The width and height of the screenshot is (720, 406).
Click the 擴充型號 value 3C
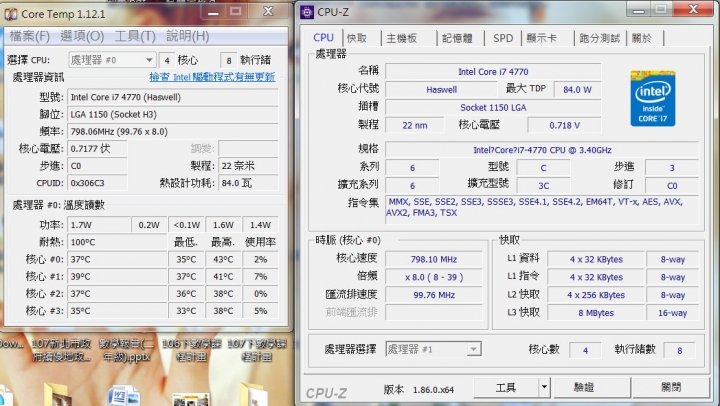[x=544, y=186]
